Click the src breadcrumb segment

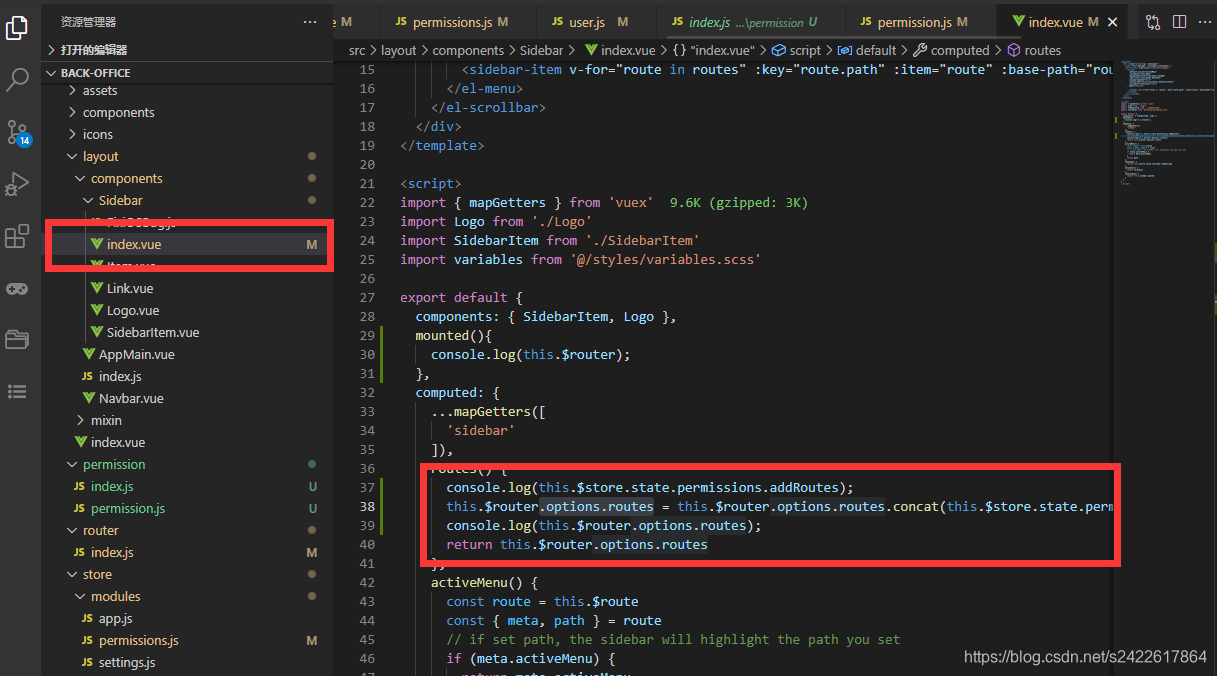357,50
